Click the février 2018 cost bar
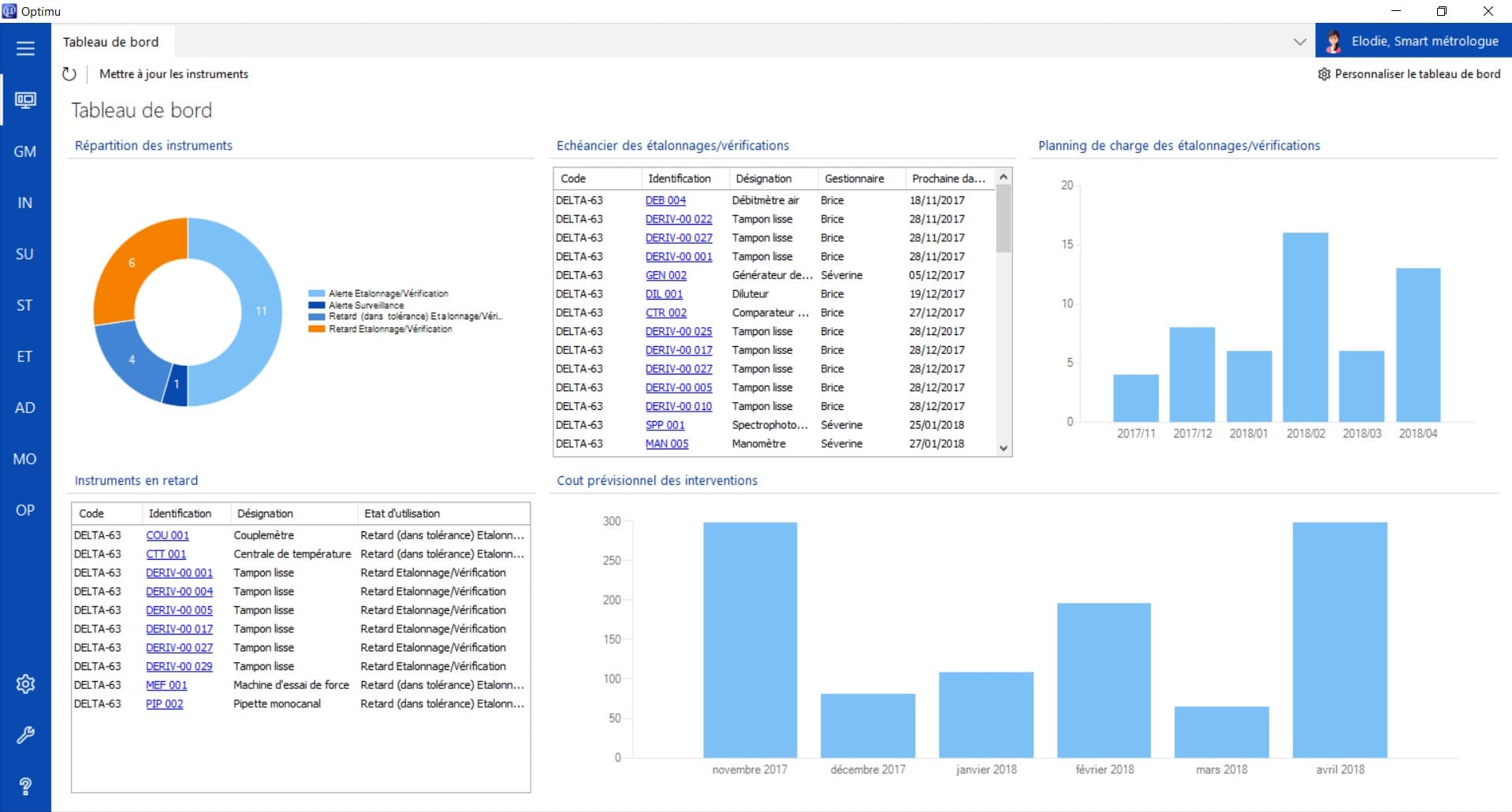This screenshot has width=1512, height=812. tap(1104, 680)
